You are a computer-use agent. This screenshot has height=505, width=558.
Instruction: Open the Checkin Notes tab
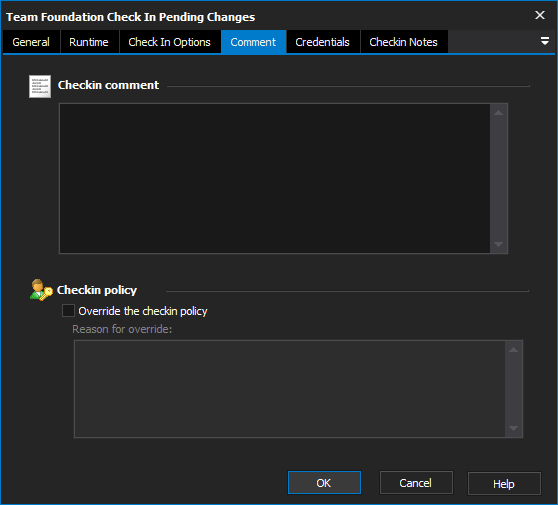click(404, 42)
